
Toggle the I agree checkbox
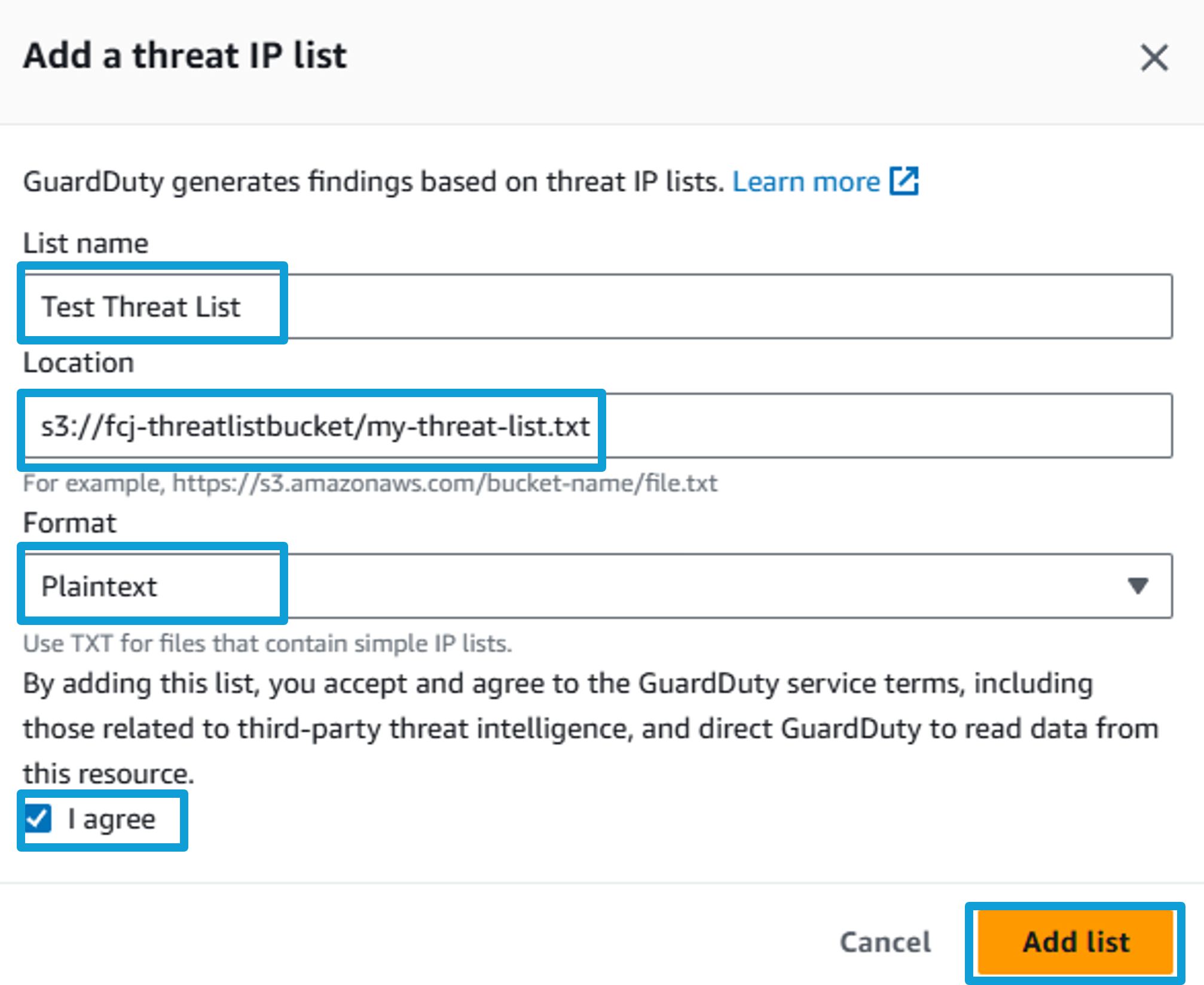38,818
